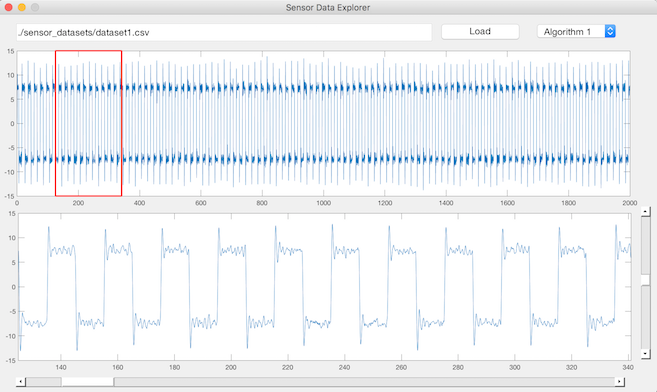Click the horizontal scrollbar right arrow

click(620, 382)
